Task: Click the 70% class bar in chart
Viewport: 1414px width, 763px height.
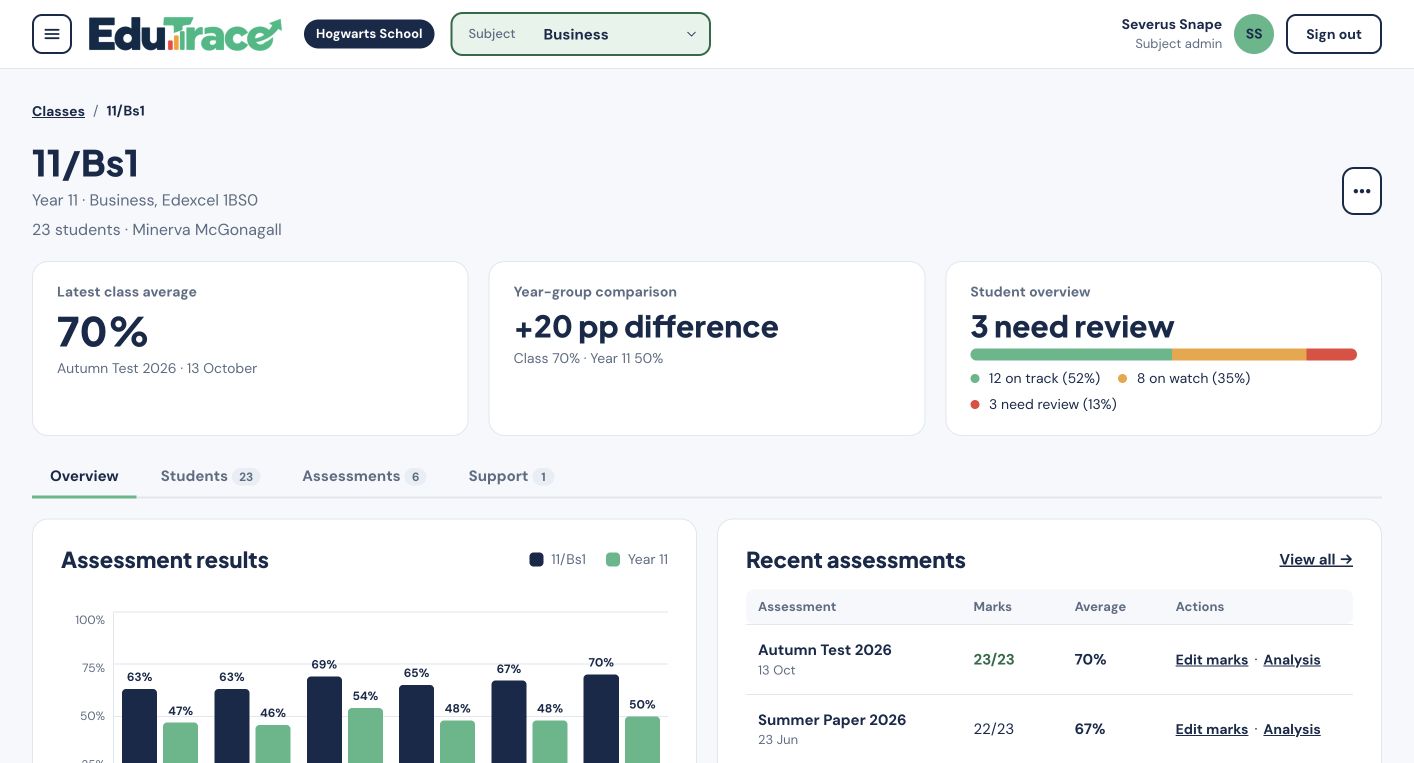Action: pos(601,718)
